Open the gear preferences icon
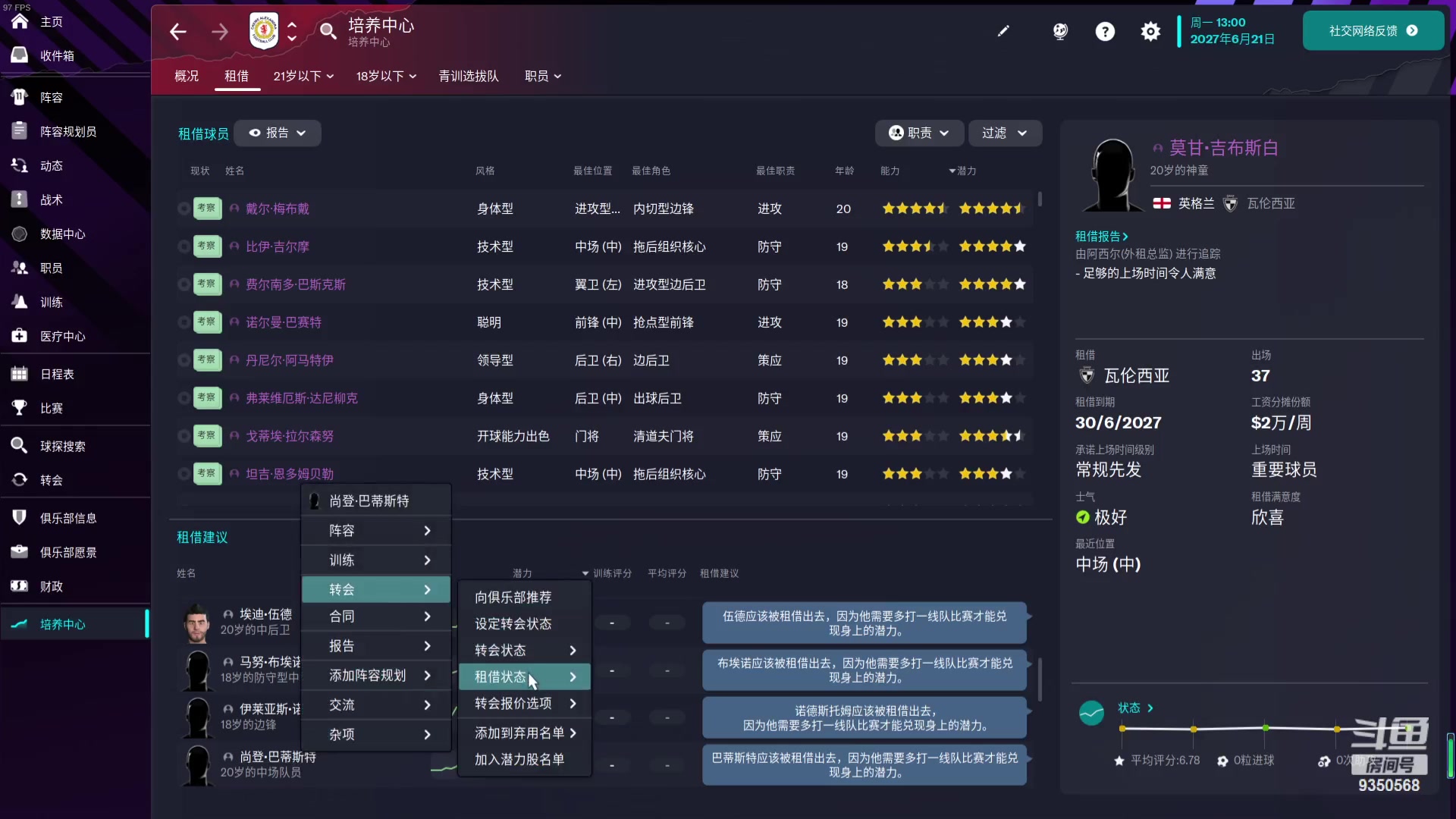Screen dimensions: 1456x819 click(x=1150, y=31)
